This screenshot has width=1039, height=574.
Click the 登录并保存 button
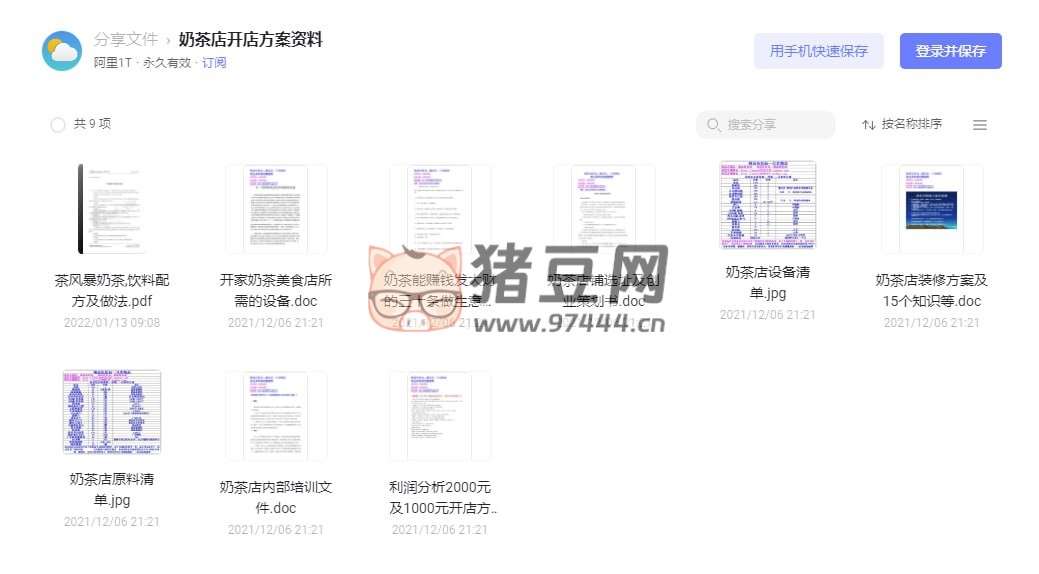[950, 51]
